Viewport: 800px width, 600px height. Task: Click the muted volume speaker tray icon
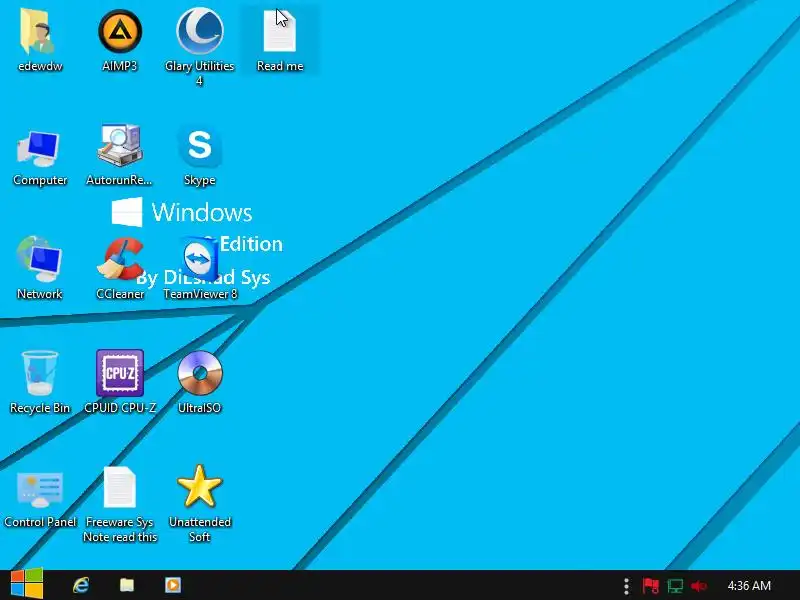tap(698, 586)
